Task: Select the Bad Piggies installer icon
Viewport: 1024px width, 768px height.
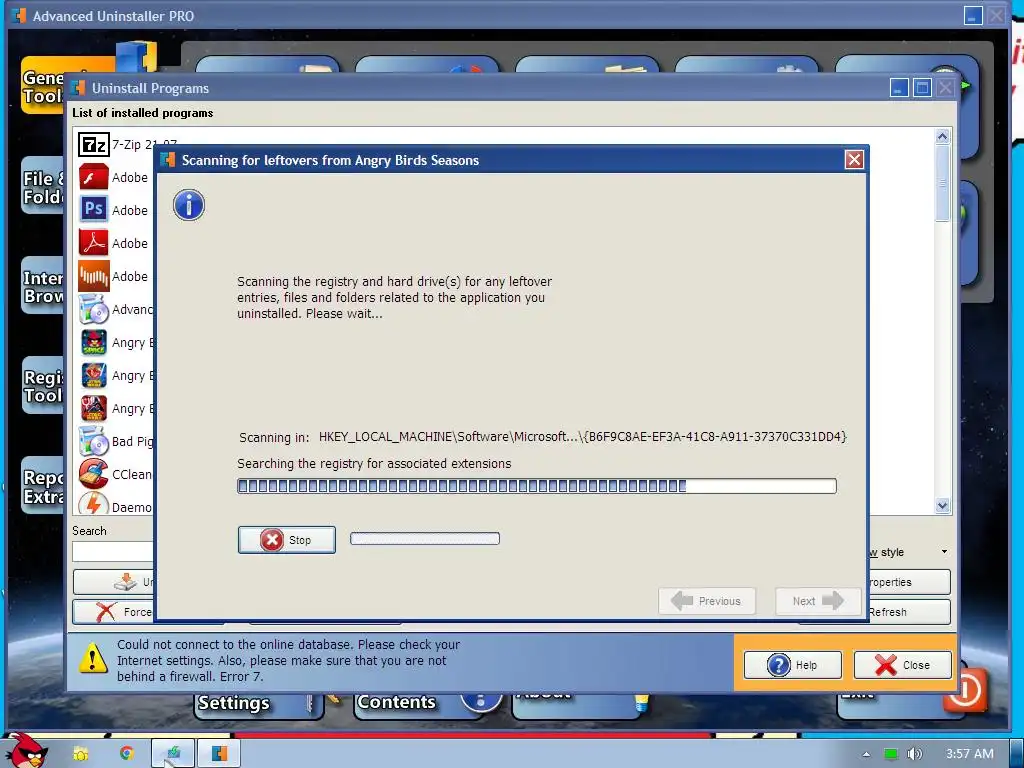Action: click(x=93, y=441)
